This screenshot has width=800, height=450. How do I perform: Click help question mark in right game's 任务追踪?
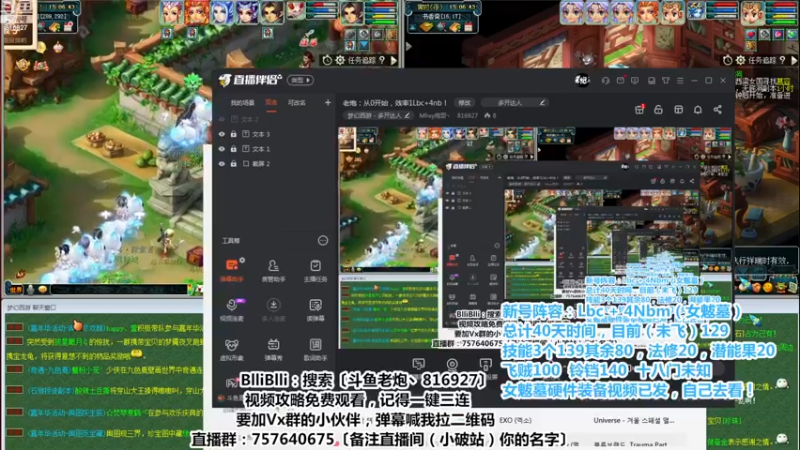[x=783, y=60]
